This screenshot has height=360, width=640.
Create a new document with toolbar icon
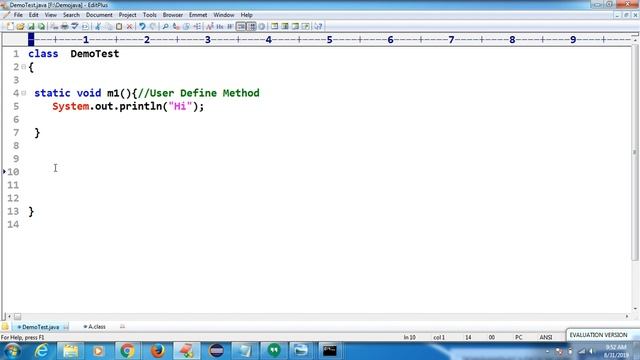coord(10,27)
